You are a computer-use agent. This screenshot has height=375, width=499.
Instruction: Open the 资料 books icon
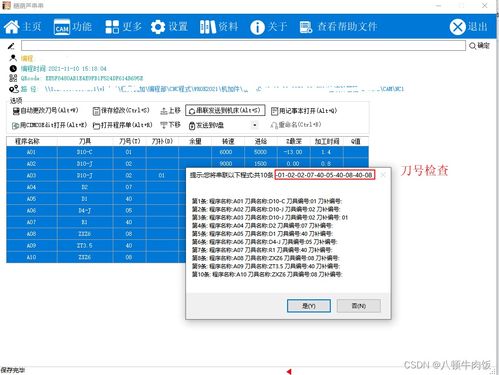tap(208, 27)
